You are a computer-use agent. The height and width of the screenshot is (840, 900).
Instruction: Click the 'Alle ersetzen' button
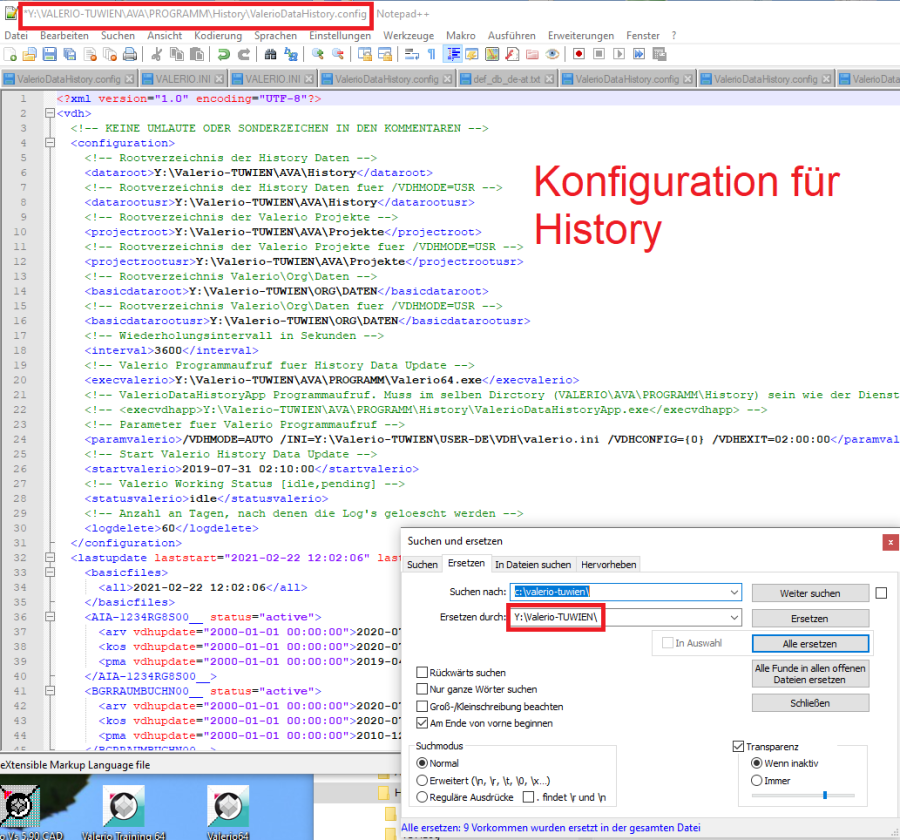810,643
